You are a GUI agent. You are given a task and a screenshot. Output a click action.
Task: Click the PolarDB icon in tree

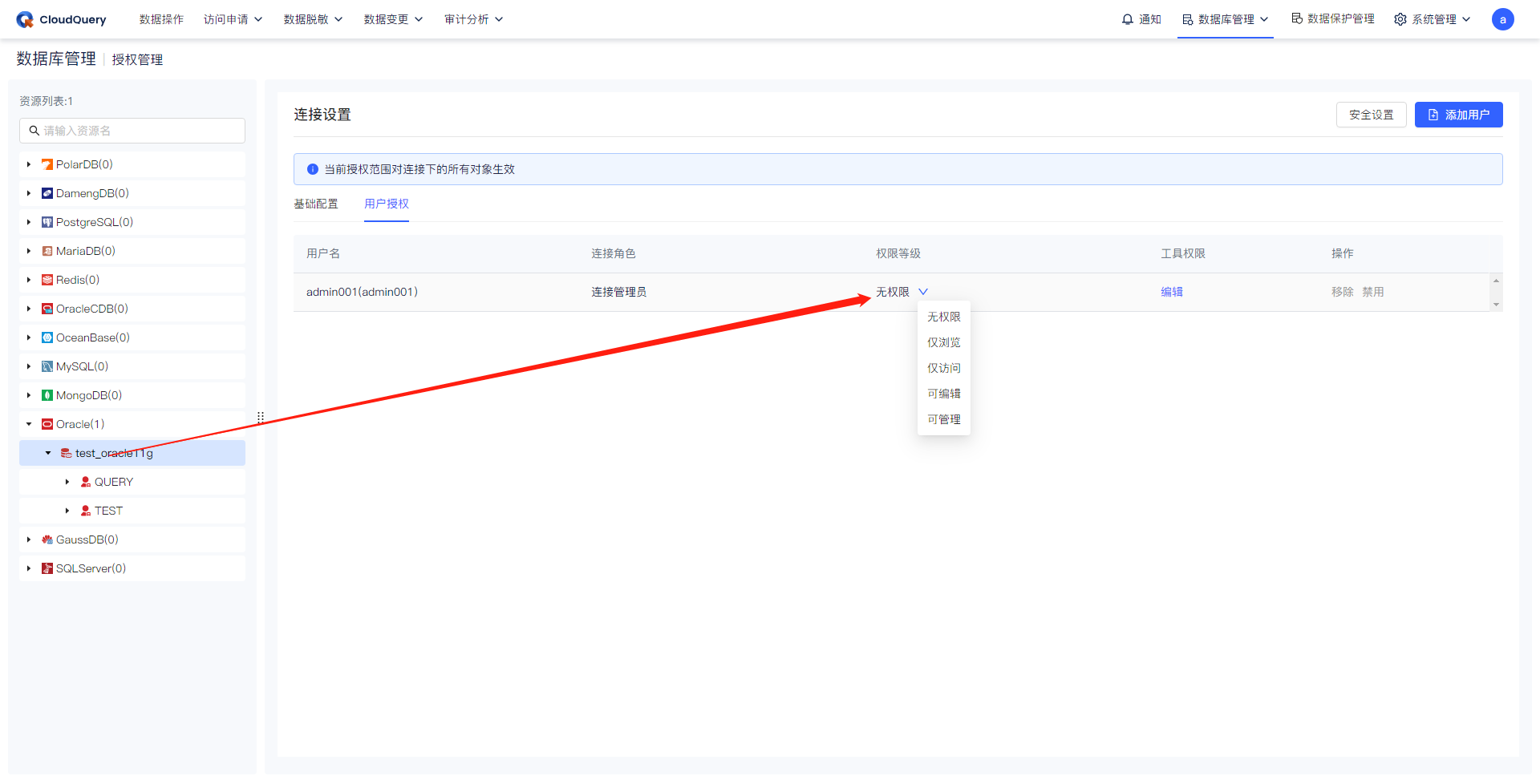[x=47, y=164]
